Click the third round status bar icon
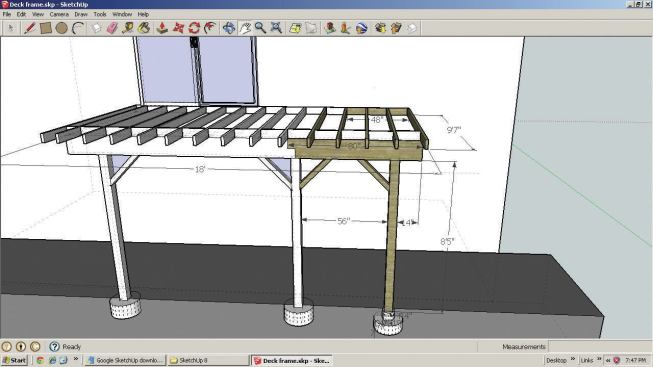Viewport: 653px width, 367px height. pos(35,346)
